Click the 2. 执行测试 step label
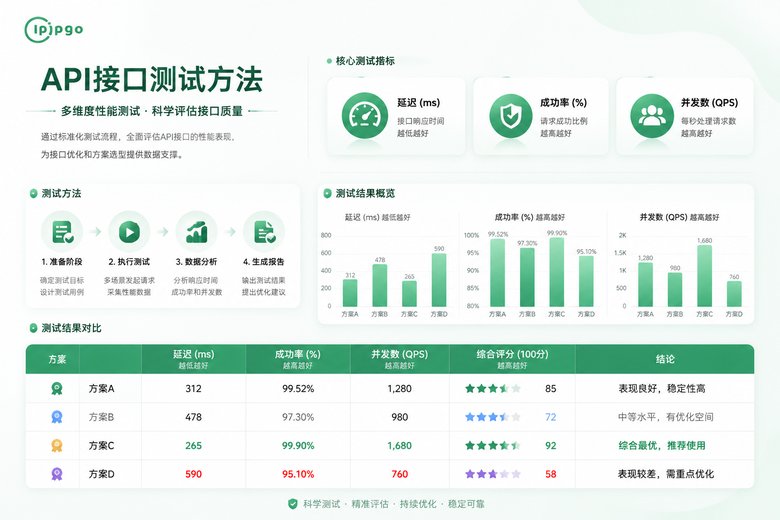 click(x=129, y=262)
